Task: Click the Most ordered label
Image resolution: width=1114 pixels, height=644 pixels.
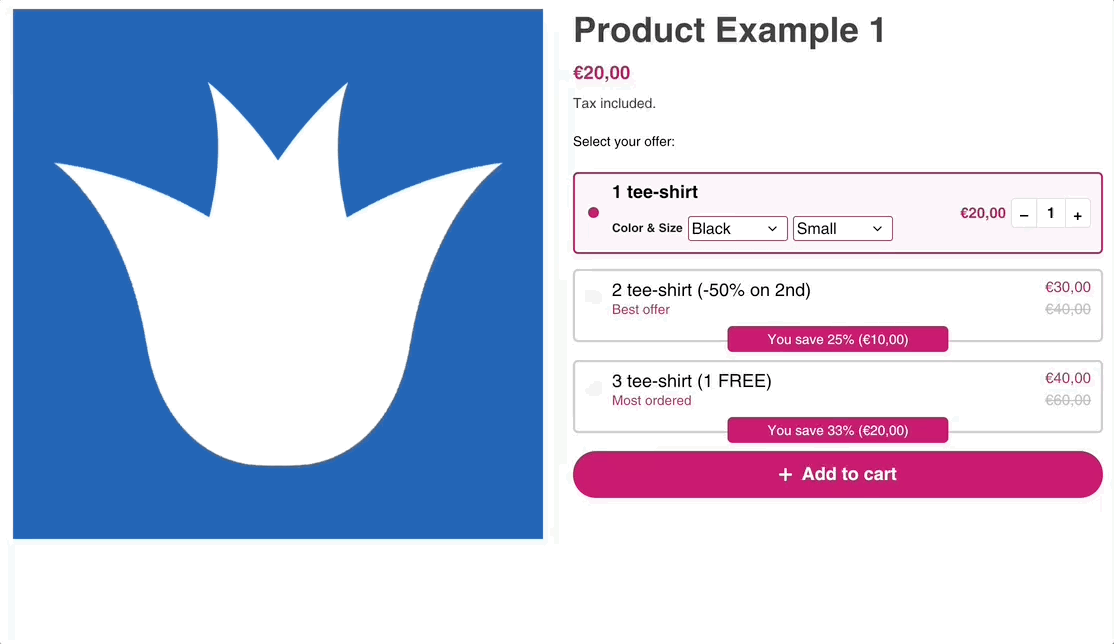Action: pos(651,401)
